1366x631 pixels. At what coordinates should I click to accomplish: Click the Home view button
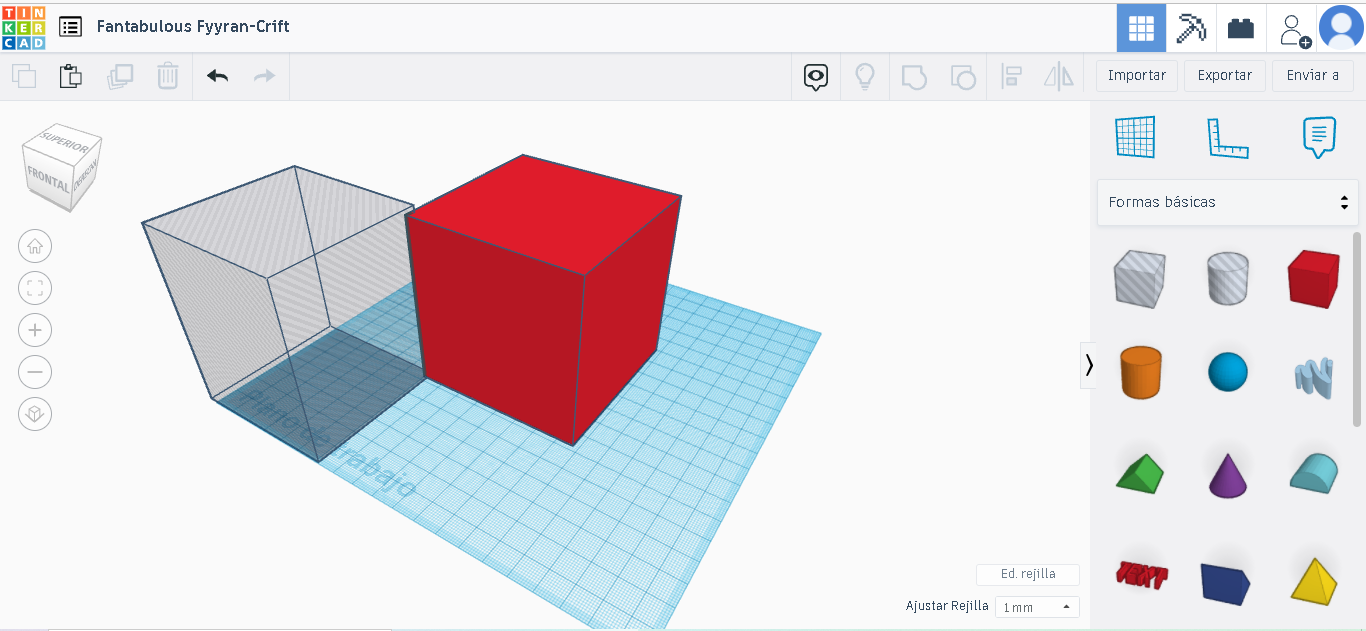(x=35, y=246)
